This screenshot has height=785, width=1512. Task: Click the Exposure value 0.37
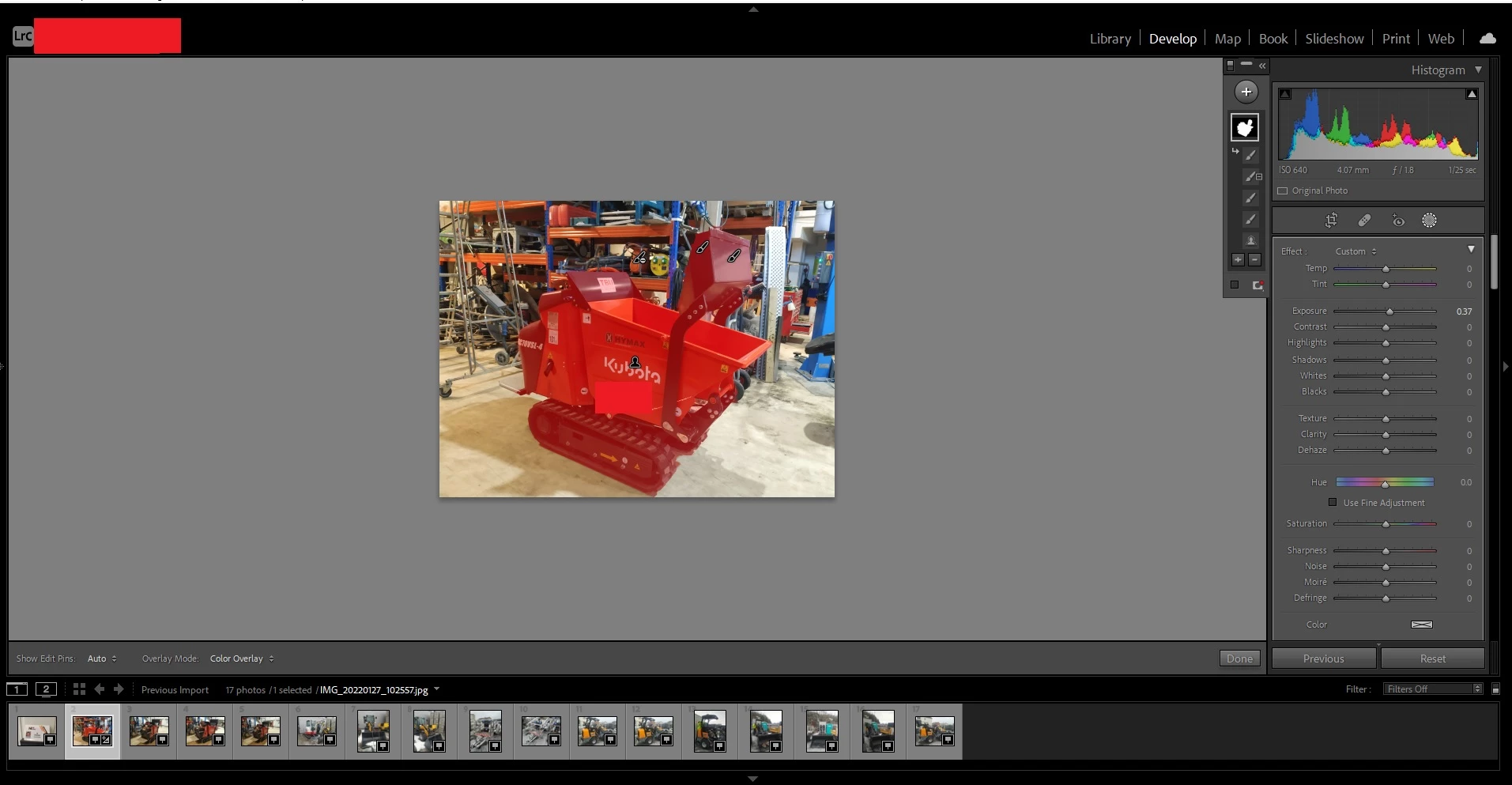coord(1464,311)
